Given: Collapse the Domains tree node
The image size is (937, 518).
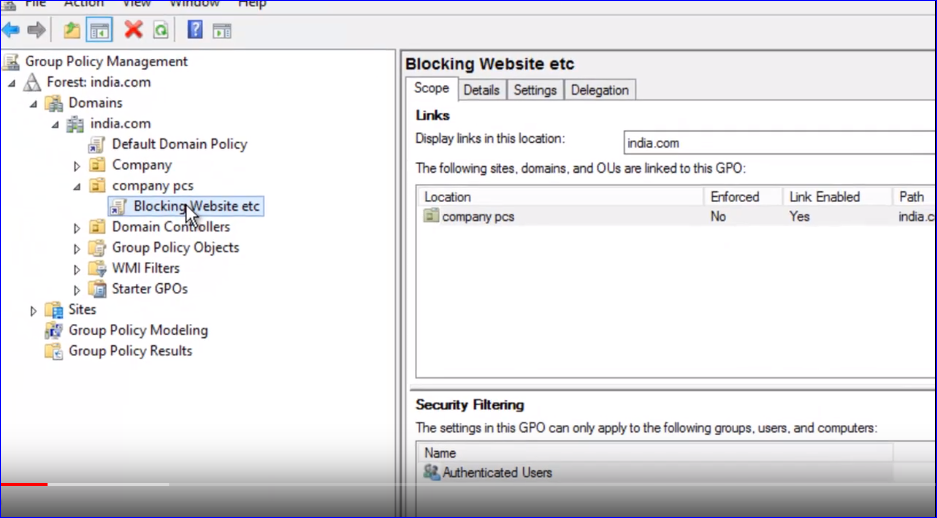Looking at the screenshot, I should click(33, 104).
